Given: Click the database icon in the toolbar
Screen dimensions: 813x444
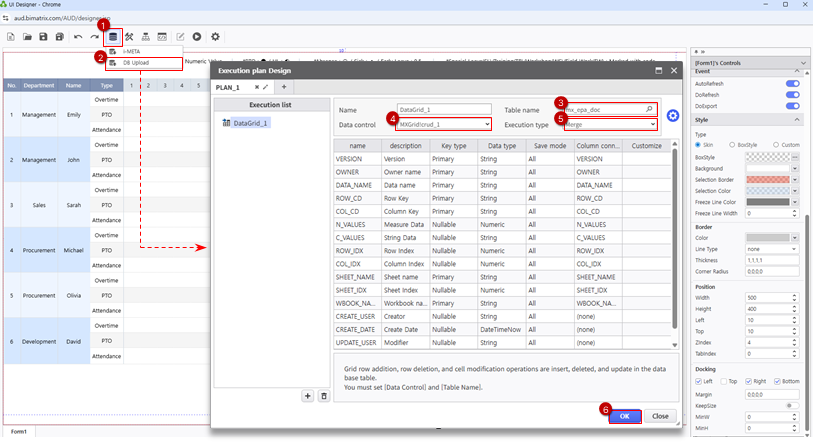Looking at the screenshot, I should (113, 37).
